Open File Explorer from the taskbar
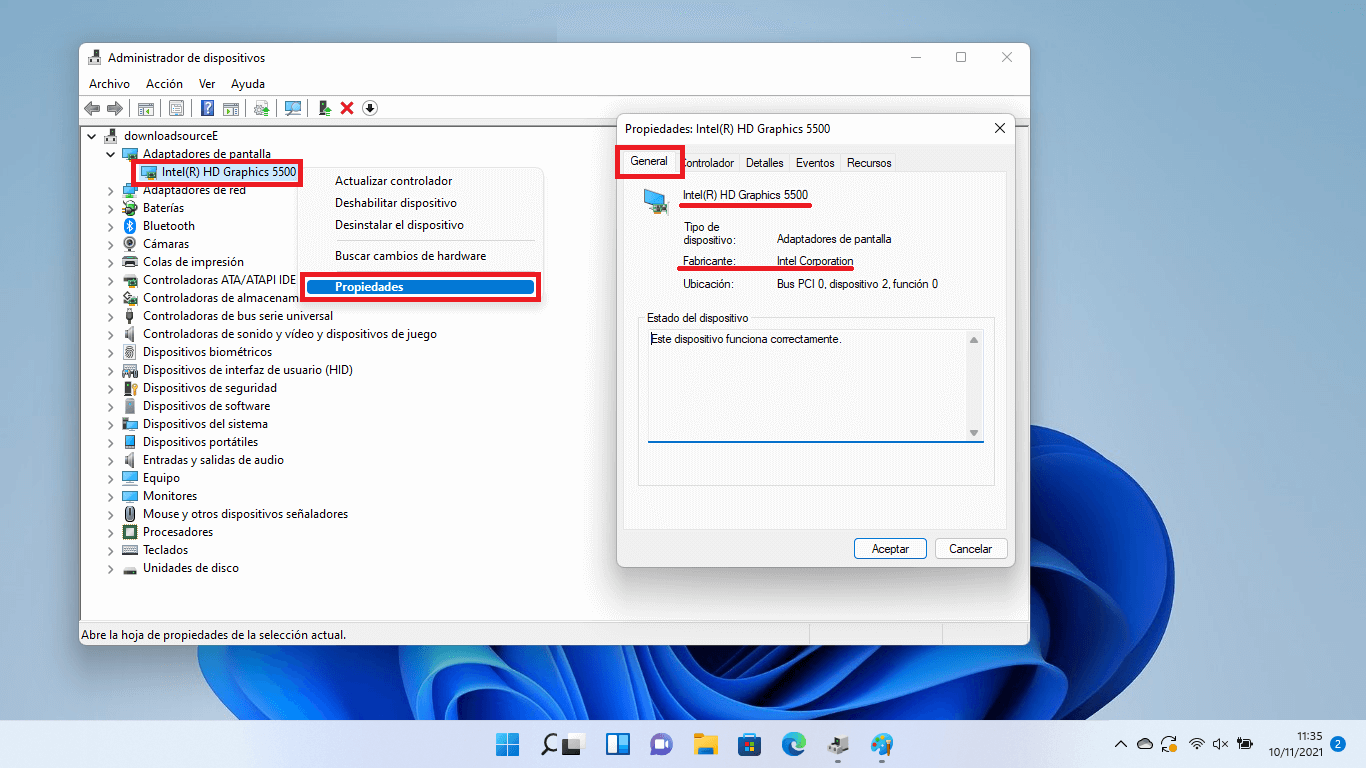This screenshot has width=1366, height=768. pos(706,744)
